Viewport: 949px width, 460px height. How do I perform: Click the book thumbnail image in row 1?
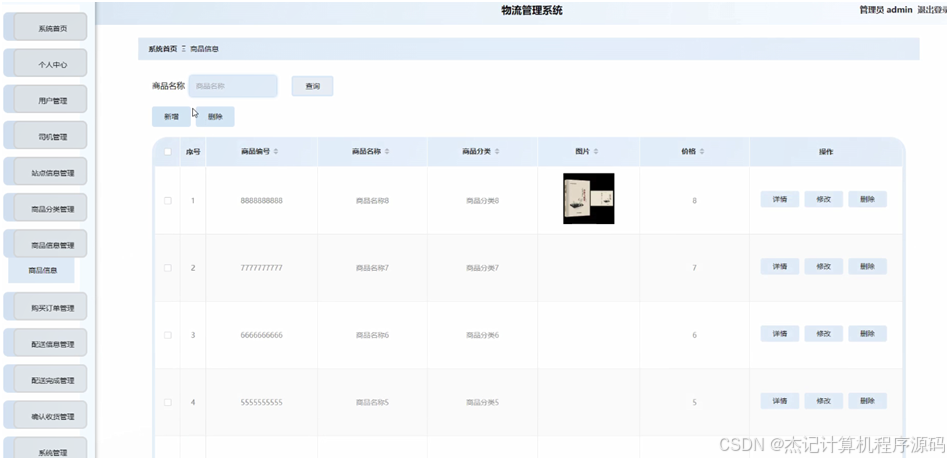(x=588, y=199)
